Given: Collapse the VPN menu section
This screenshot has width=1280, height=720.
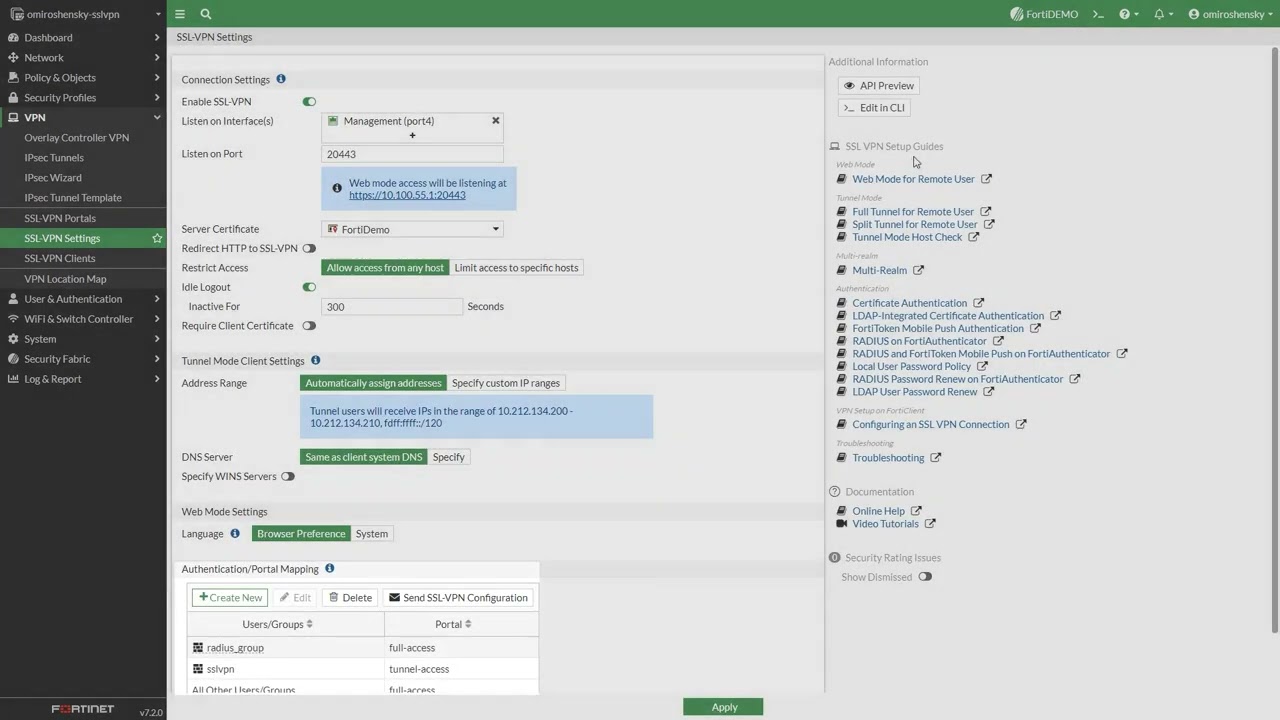Looking at the screenshot, I should click(x=83, y=117).
